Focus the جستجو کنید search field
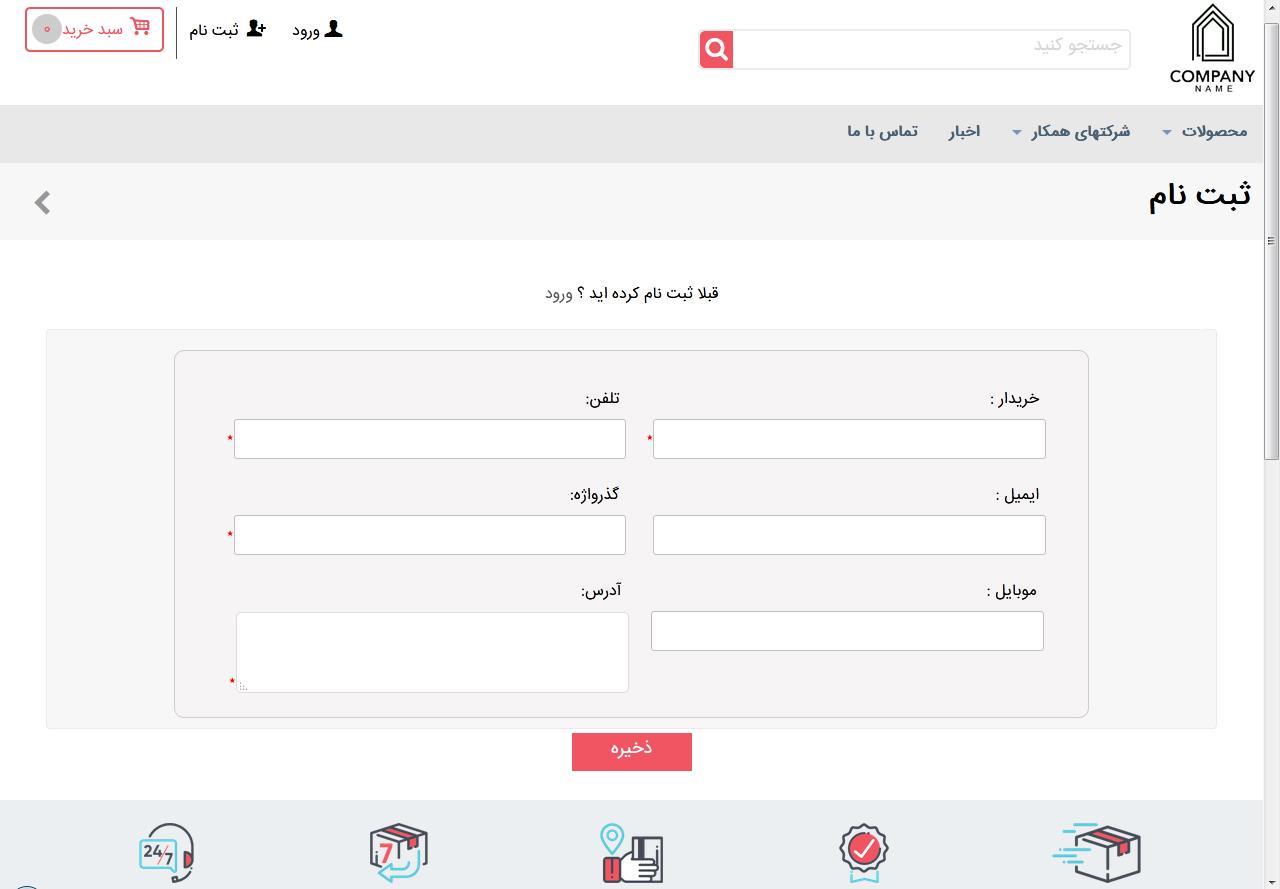The image size is (1280, 889). pos(931,49)
